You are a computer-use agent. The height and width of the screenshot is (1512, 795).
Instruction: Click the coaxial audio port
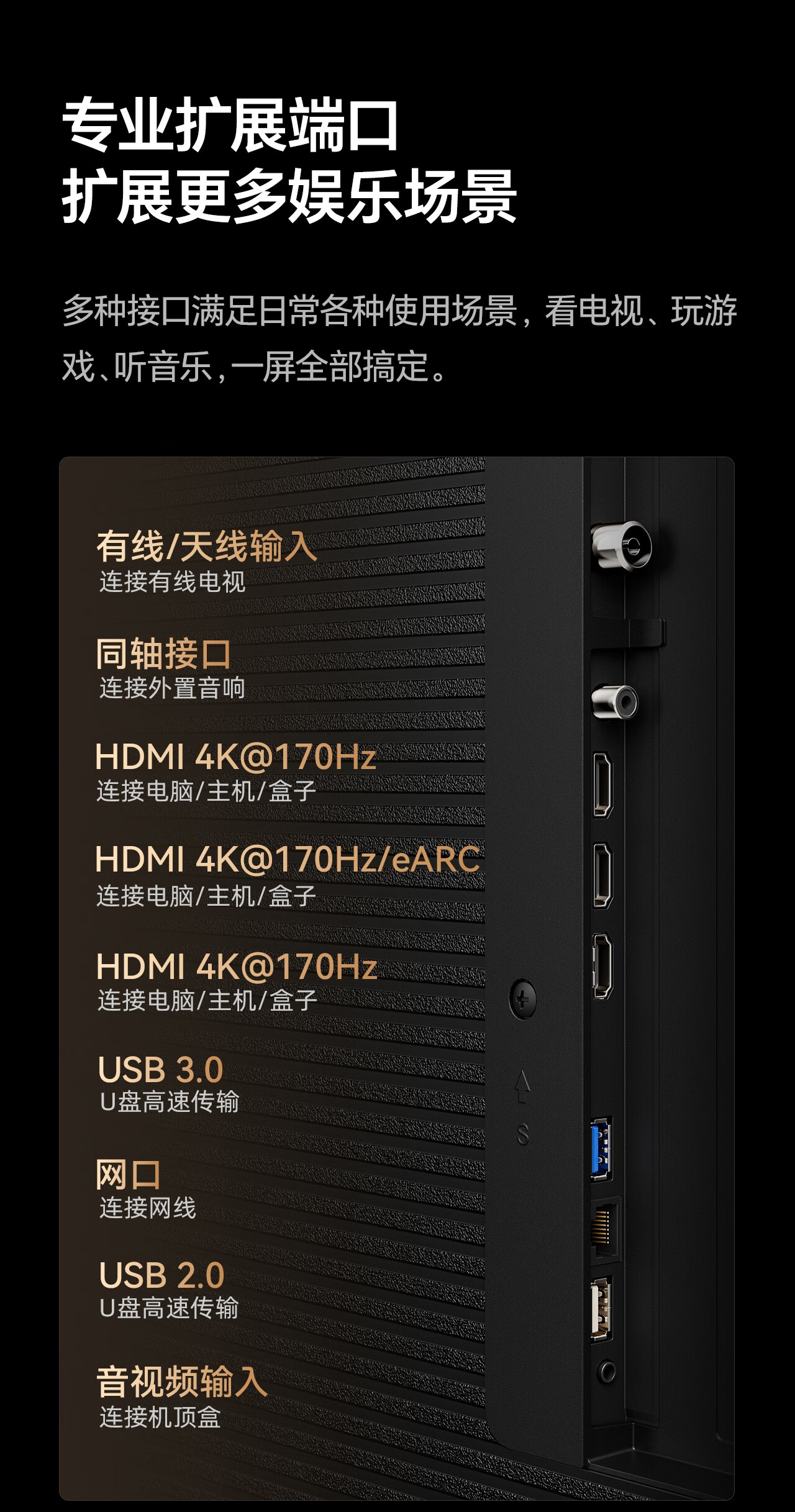(x=615, y=702)
